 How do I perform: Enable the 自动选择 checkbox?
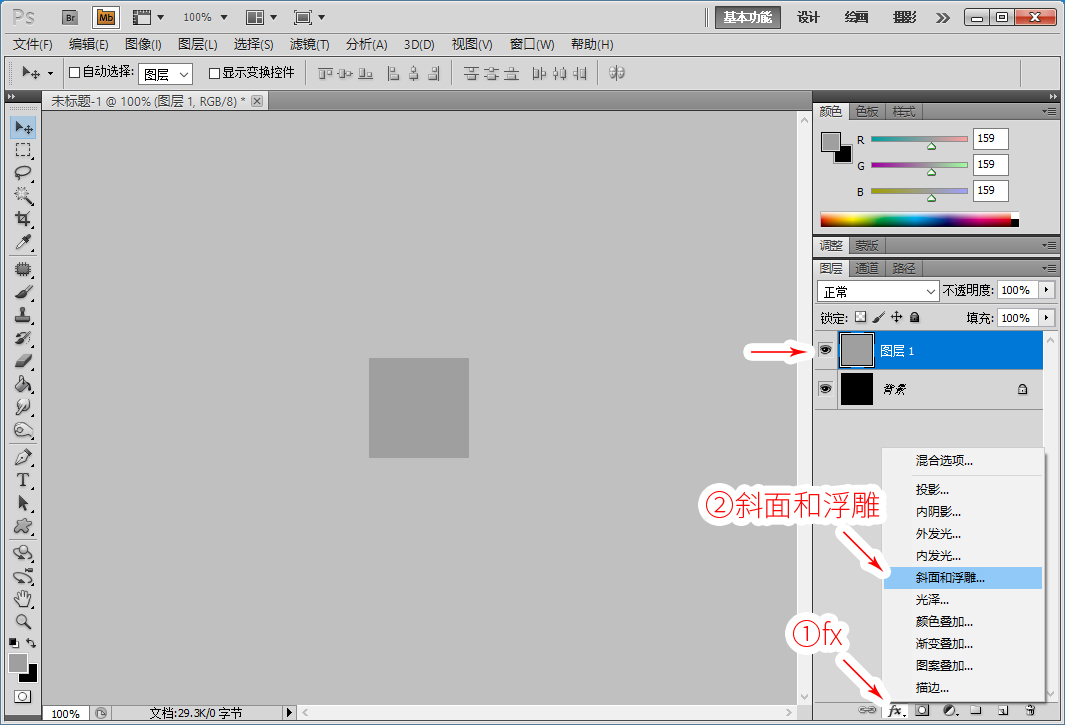point(75,73)
